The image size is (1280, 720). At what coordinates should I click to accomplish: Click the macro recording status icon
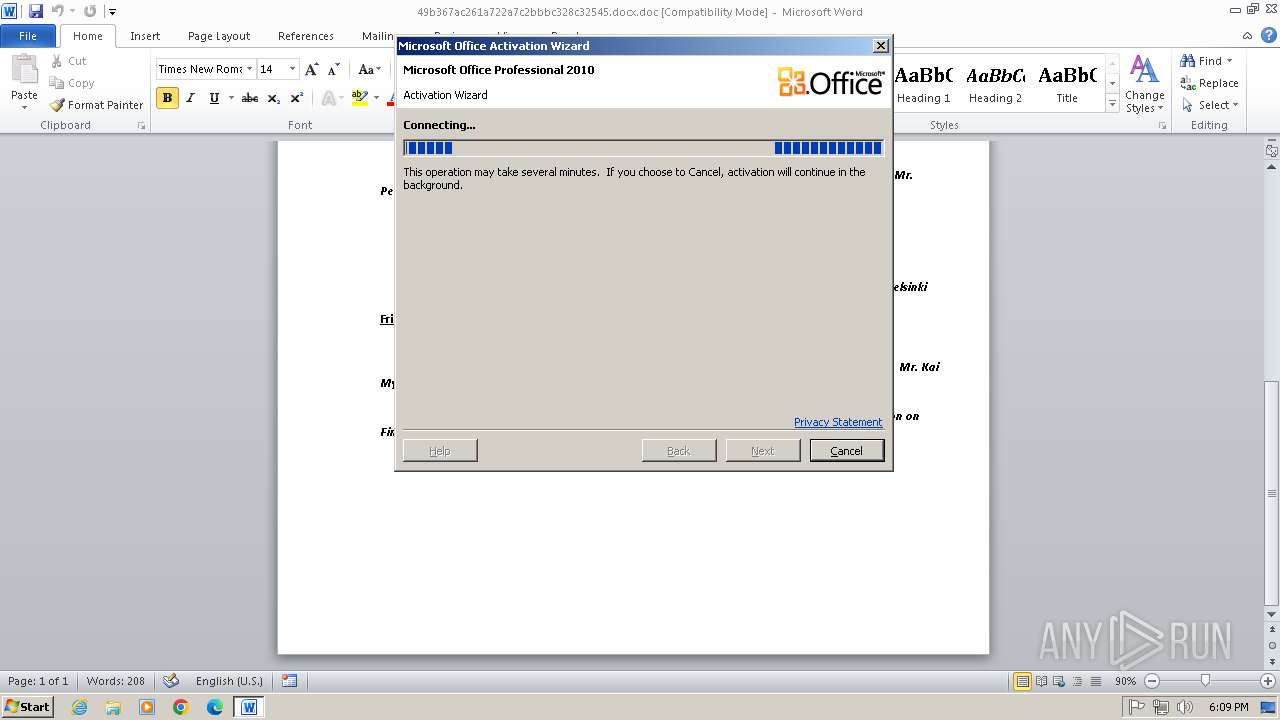(289, 681)
